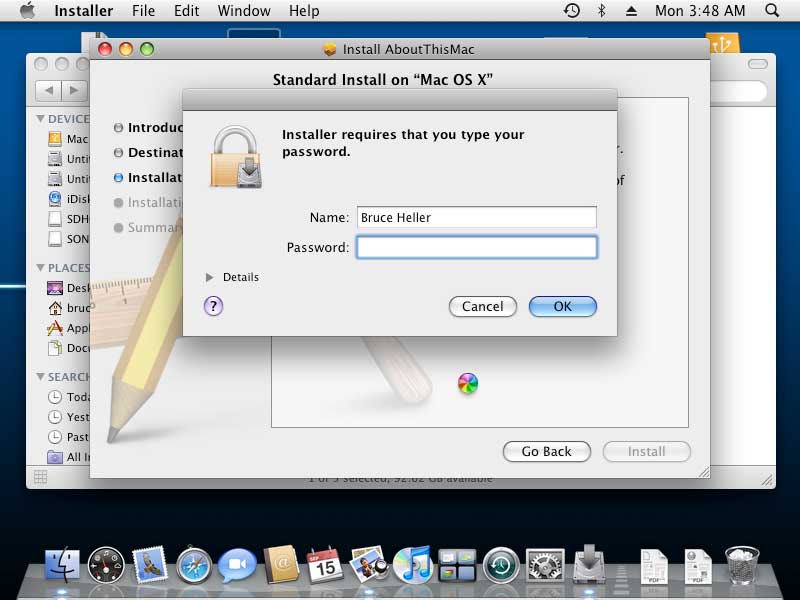
Task: Go Back in the installer window
Action: pos(546,452)
